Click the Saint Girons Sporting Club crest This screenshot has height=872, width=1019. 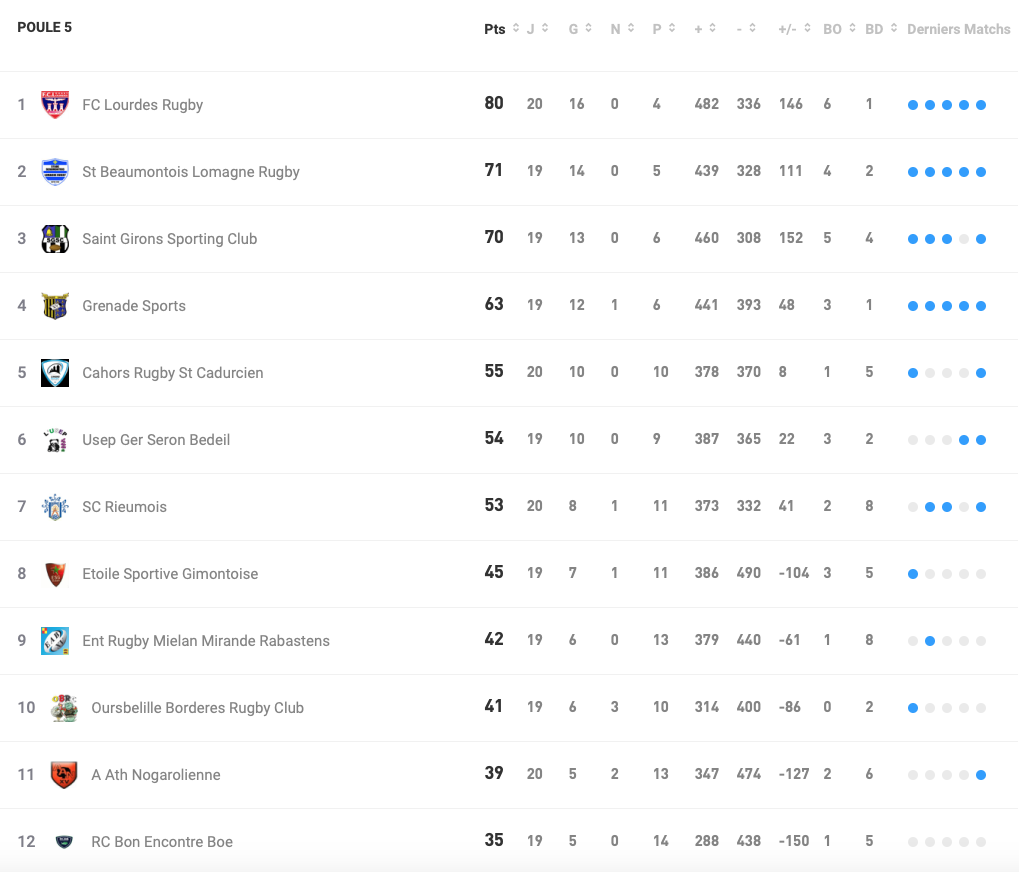point(55,239)
